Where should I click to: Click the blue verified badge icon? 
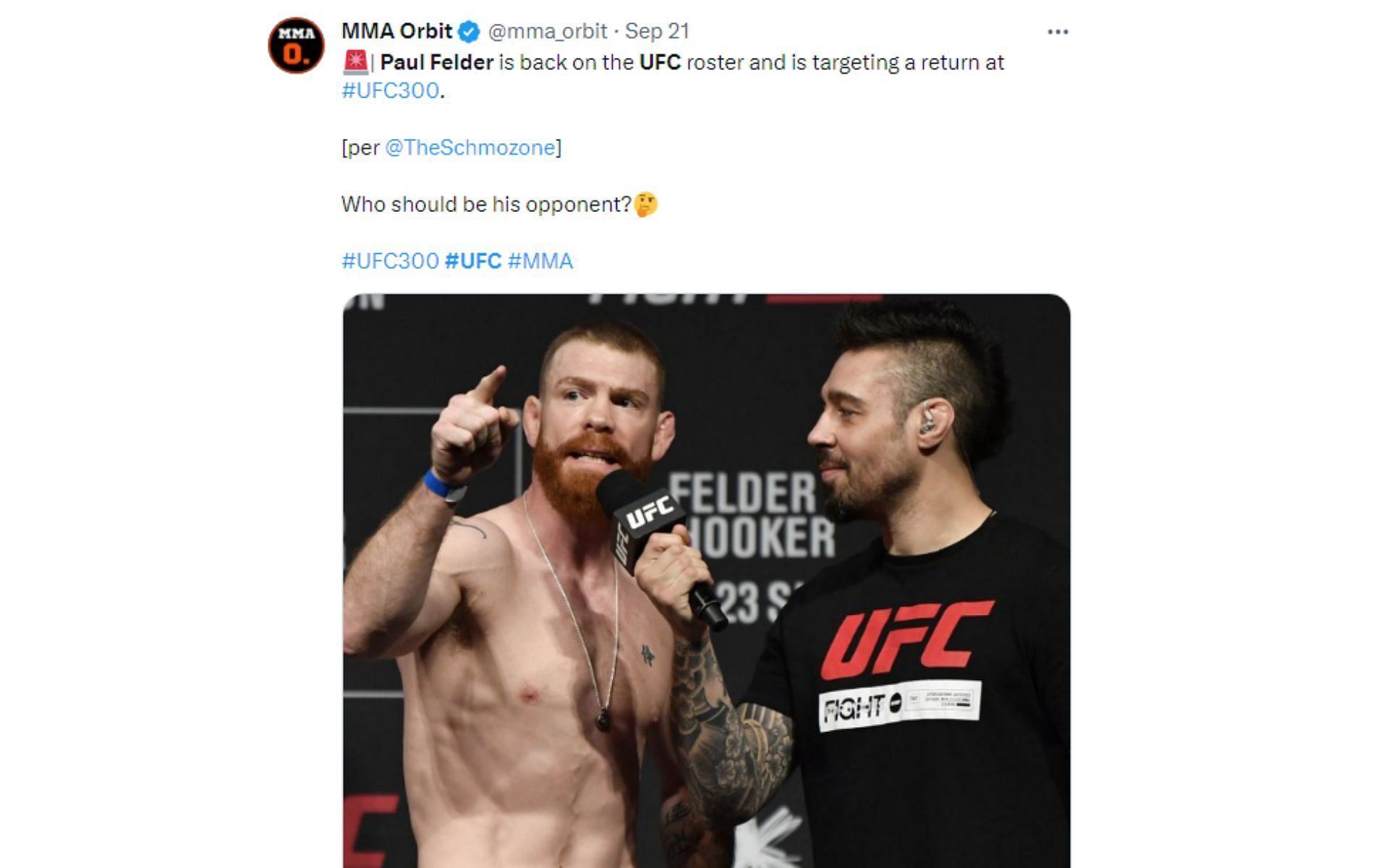[470, 32]
